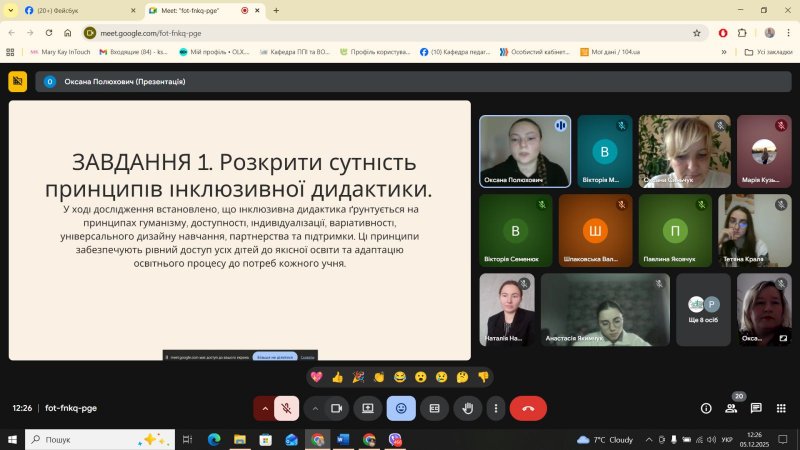
Task: Raise your hand in the meeting
Action: (466, 408)
